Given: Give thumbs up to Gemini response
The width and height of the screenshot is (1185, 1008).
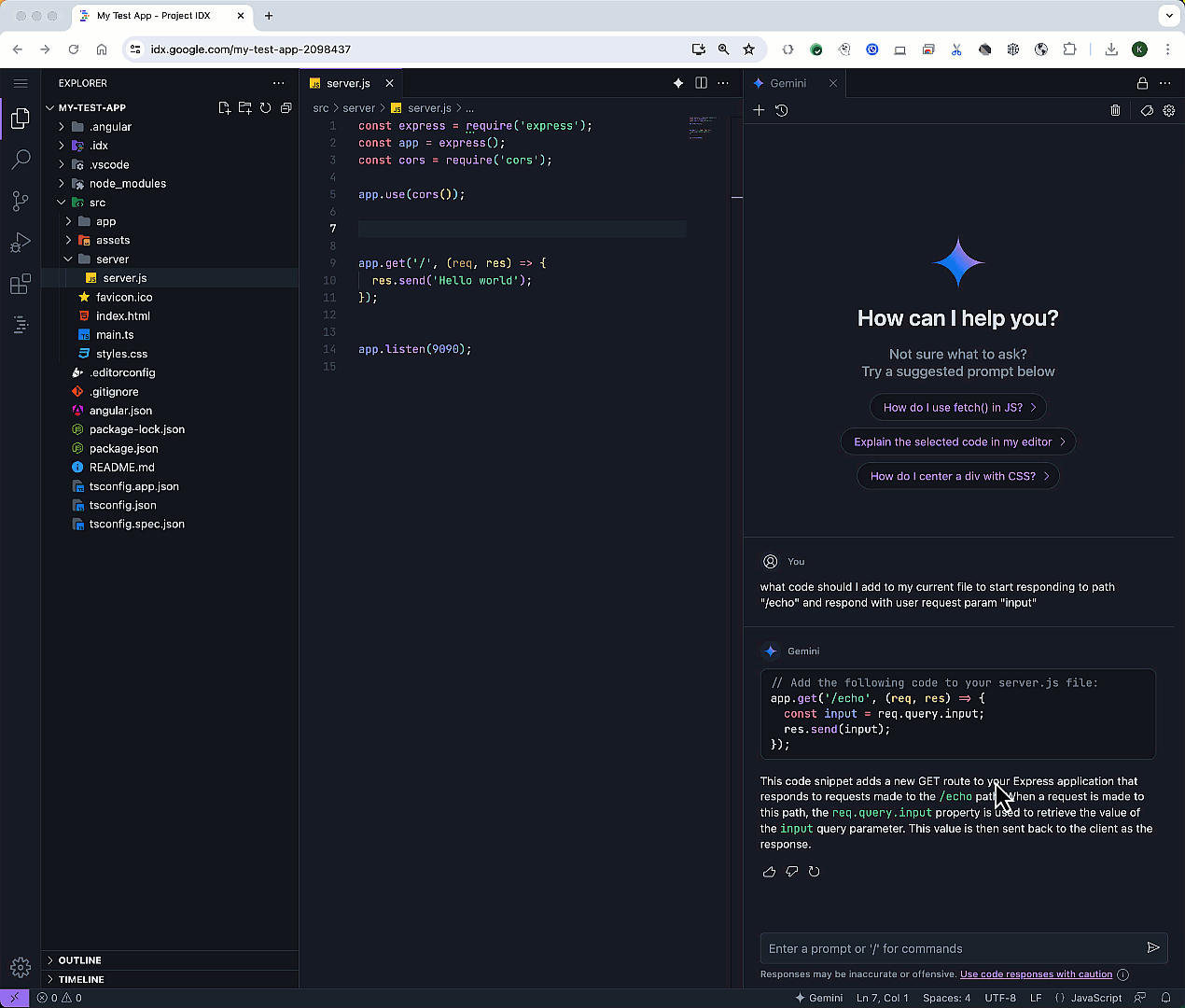Looking at the screenshot, I should point(769,872).
